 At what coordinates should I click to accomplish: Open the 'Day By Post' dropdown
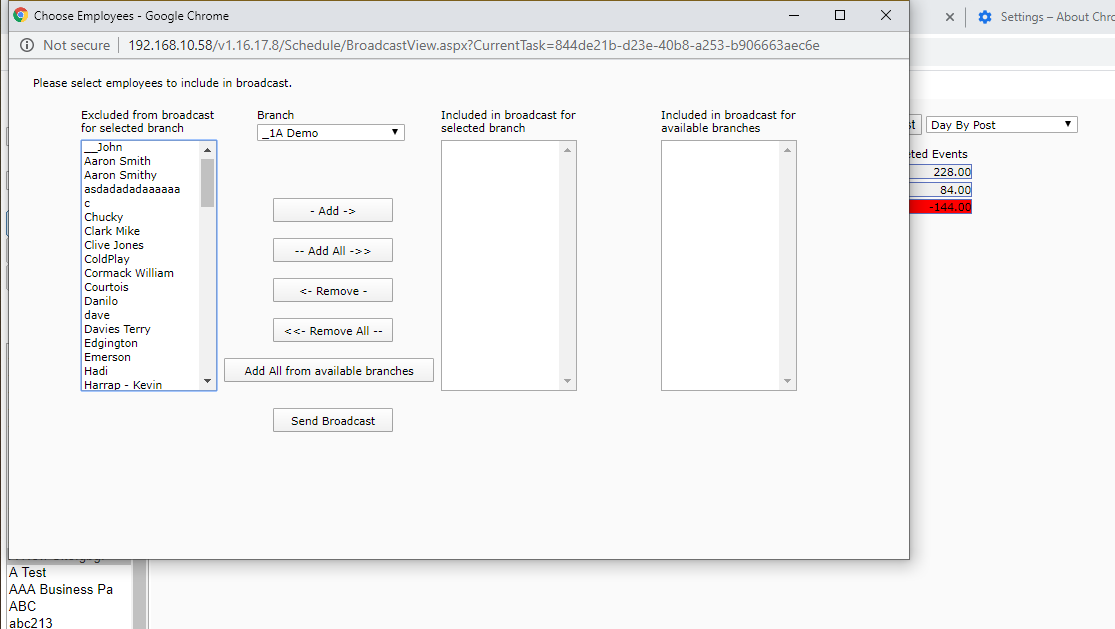point(1001,125)
